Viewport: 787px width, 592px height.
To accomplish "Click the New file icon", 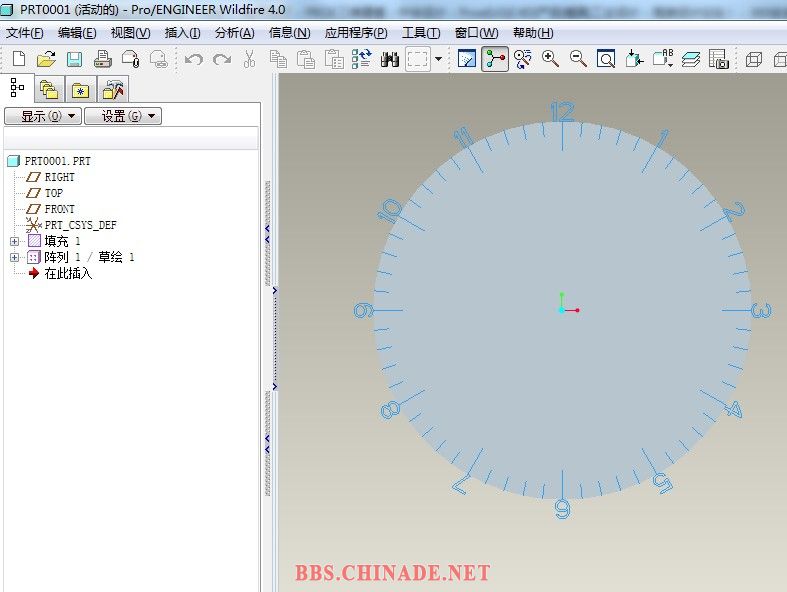I will click(18, 59).
